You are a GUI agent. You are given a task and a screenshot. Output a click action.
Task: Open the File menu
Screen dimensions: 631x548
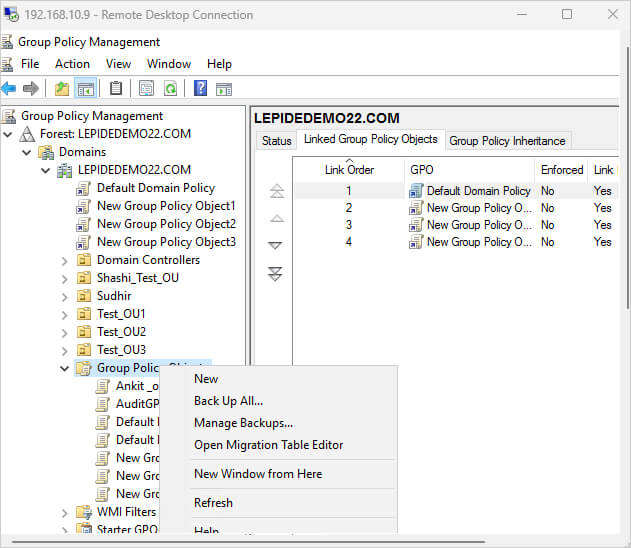click(x=30, y=64)
